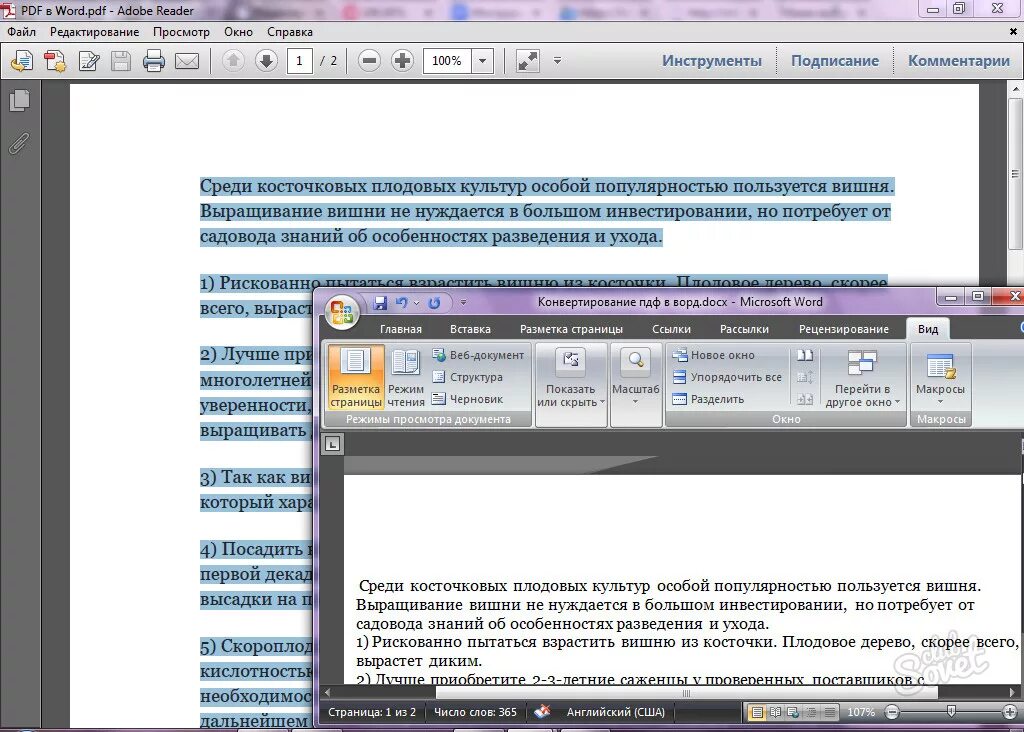Click Английский (США) language in status bar

point(616,712)
